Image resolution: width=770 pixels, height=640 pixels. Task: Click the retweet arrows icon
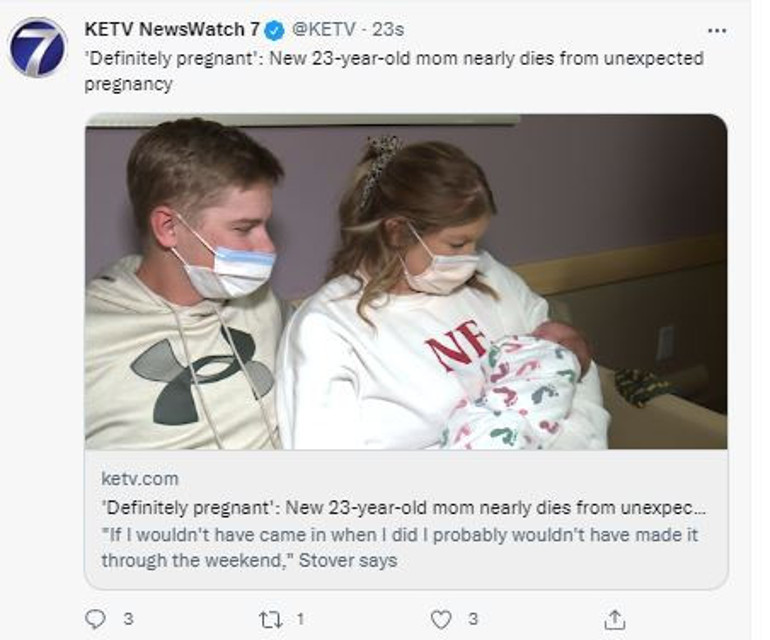pyautogui.click(x=269, y=619)
